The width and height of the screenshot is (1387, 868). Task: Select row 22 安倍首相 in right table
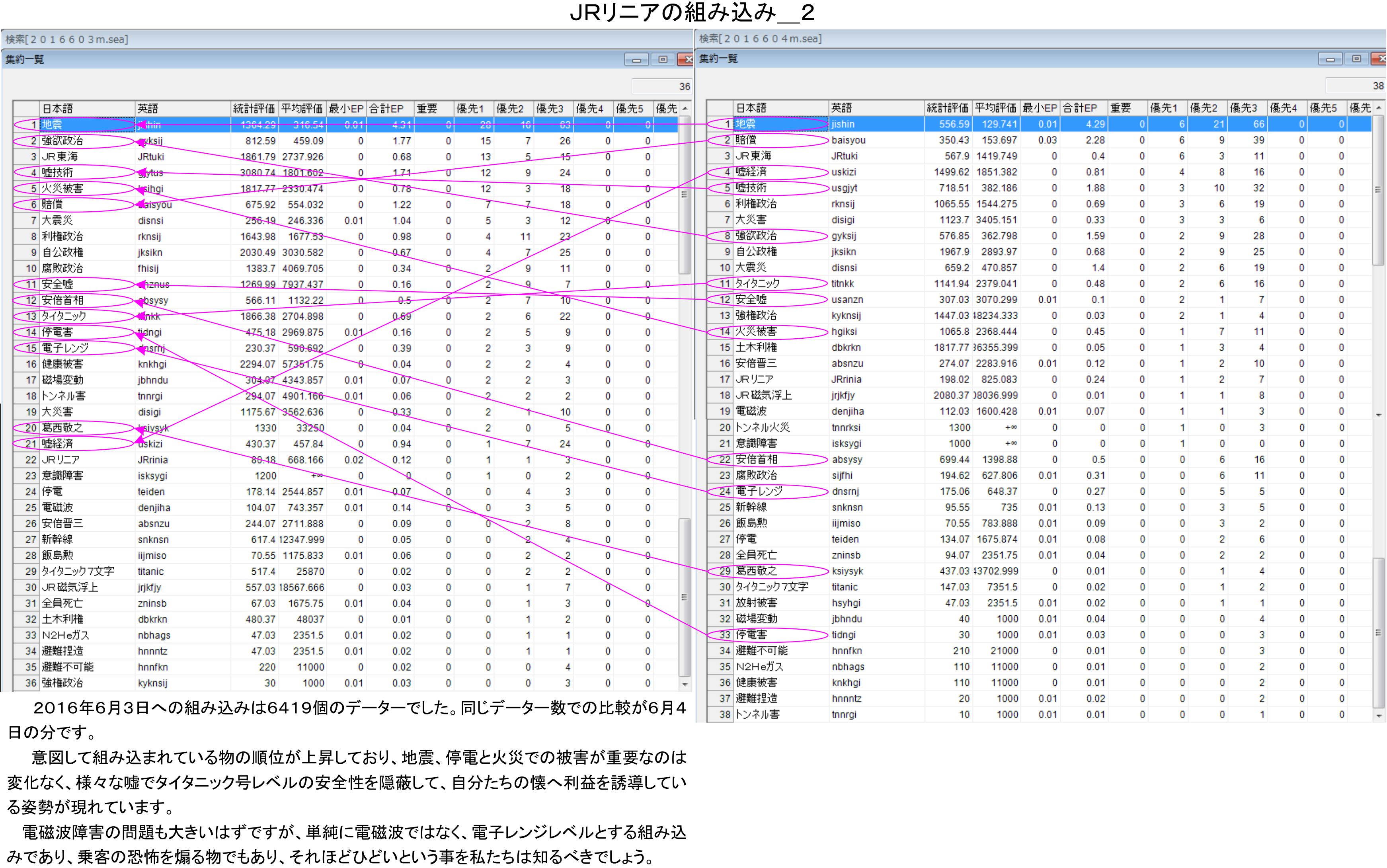757,459
